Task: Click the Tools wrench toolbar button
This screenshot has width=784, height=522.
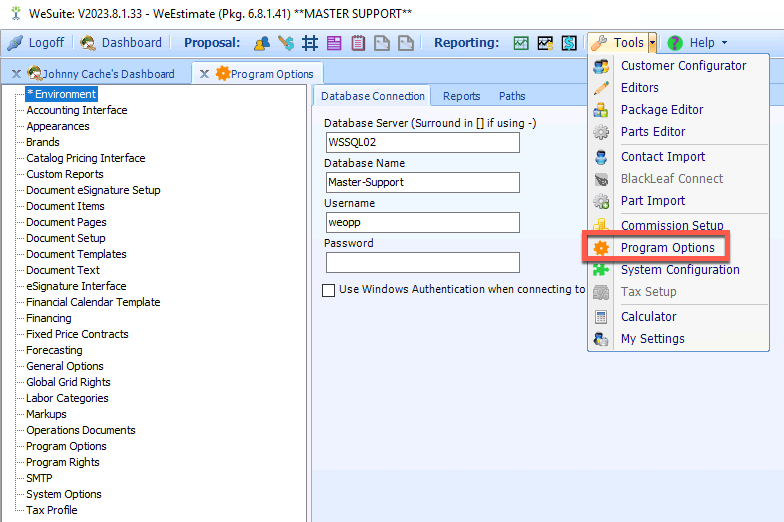Action: click(618, 42)
